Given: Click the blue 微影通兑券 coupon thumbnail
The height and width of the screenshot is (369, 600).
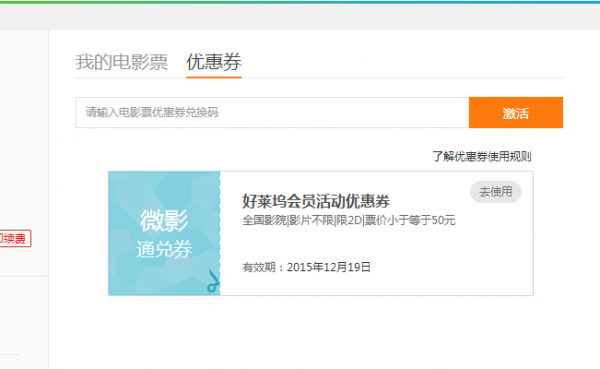Looking at the screenshot, I should click(164, 233).
